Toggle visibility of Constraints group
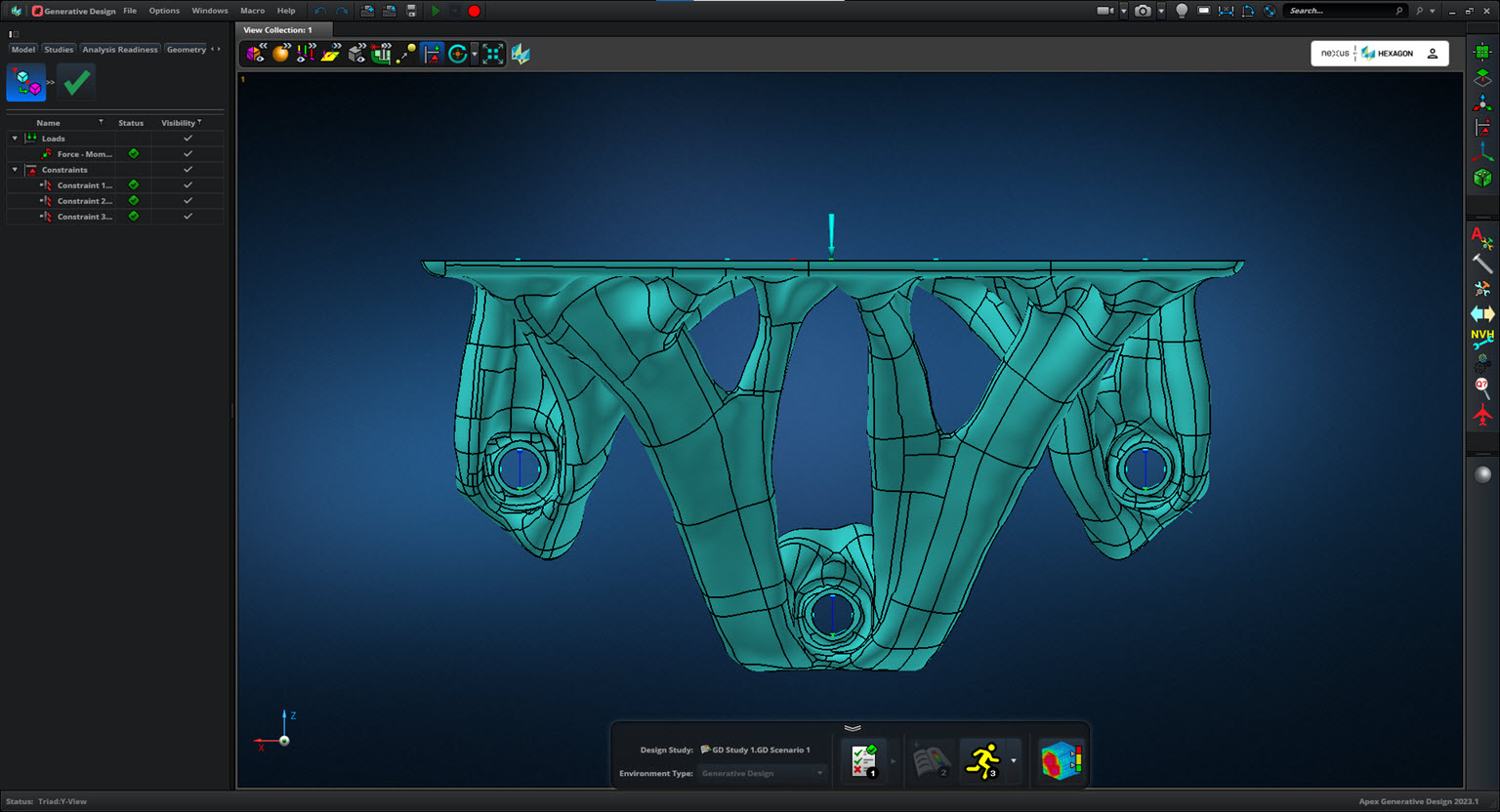Viewport: 1500px width, 812px height. [x=187, y=170]
